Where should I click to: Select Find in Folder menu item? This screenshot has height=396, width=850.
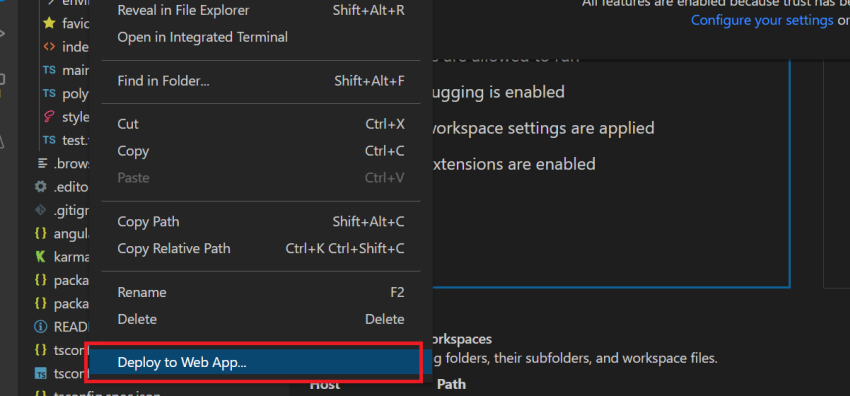(261, 81)
